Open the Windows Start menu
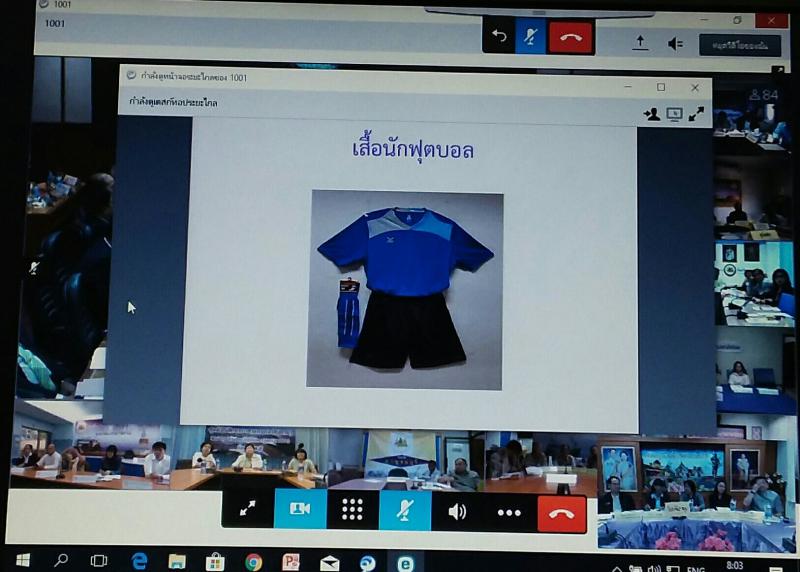800x572 pixels. 22,560
